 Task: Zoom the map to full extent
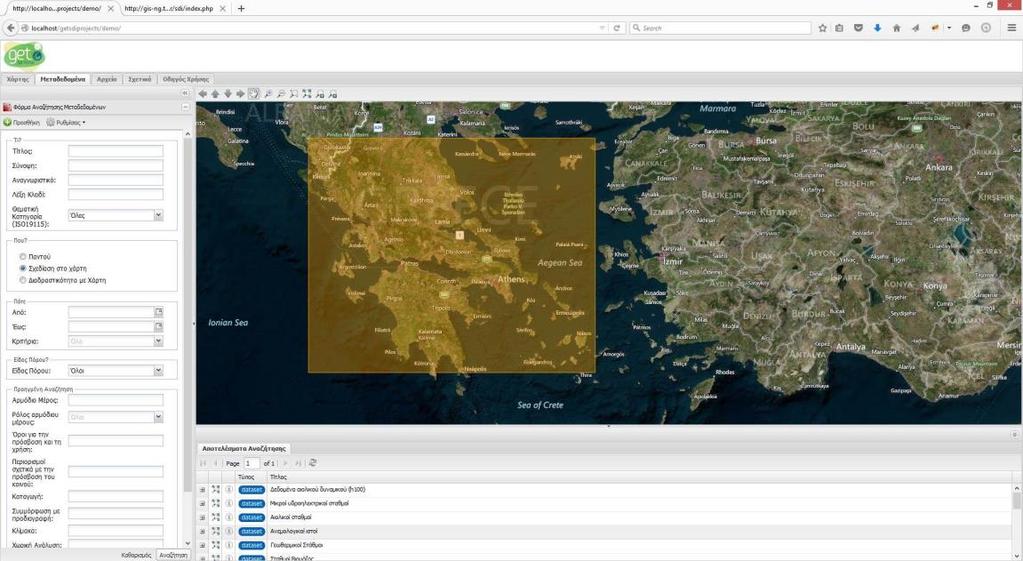click(x=307, y=94)
